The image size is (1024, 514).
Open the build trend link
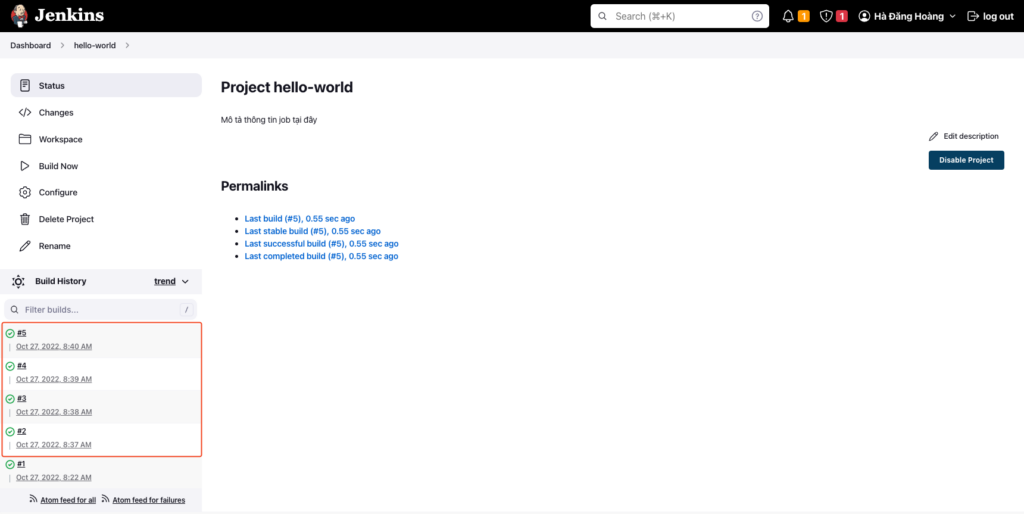tap(165, 281)
